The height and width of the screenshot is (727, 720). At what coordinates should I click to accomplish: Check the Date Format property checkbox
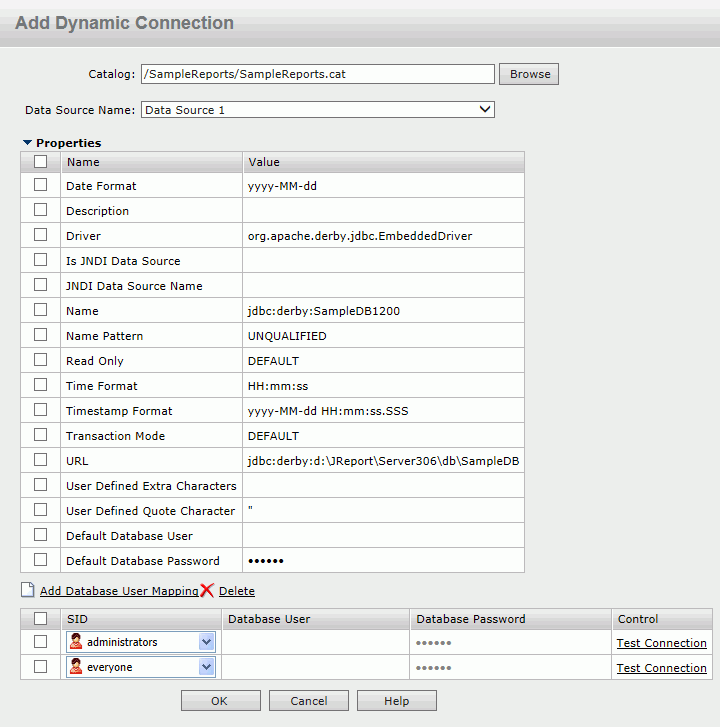pyautogui.click(x=40, y=185)
